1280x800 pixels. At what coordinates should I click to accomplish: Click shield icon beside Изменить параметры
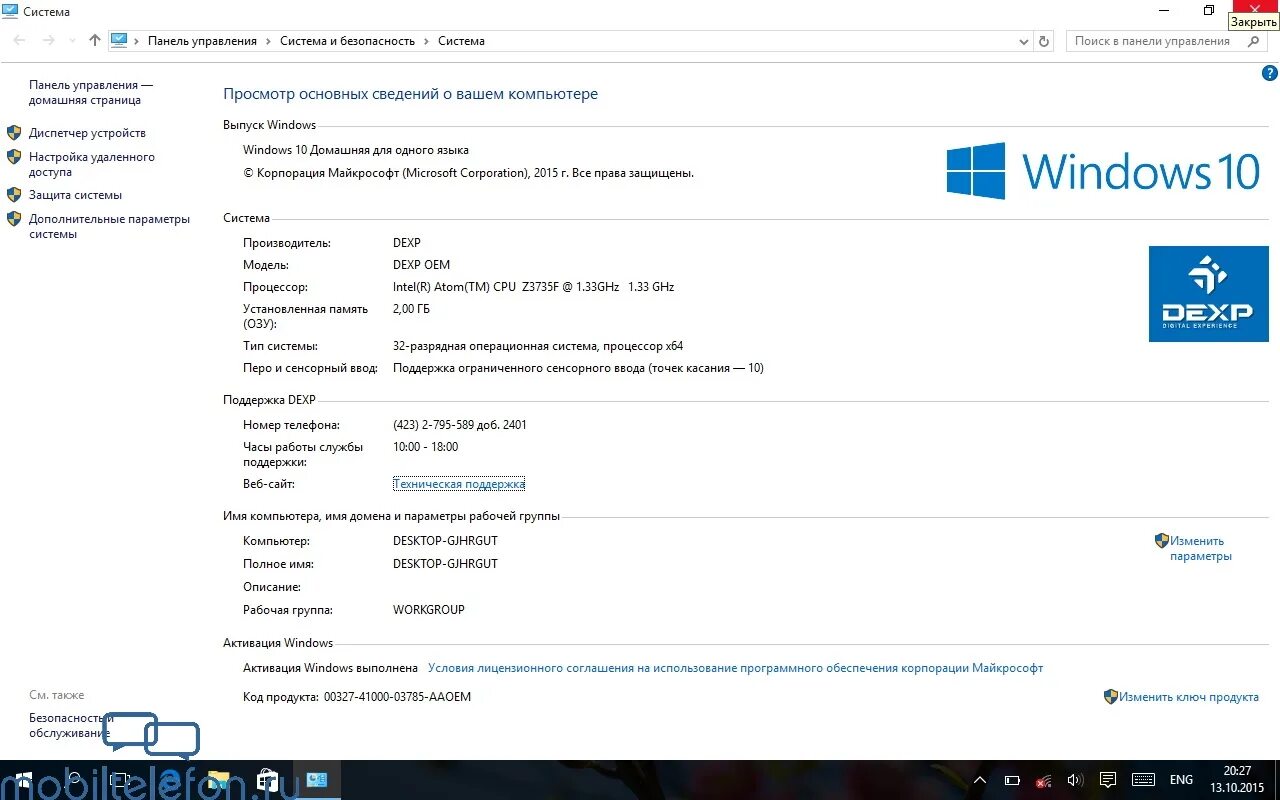1161,540
